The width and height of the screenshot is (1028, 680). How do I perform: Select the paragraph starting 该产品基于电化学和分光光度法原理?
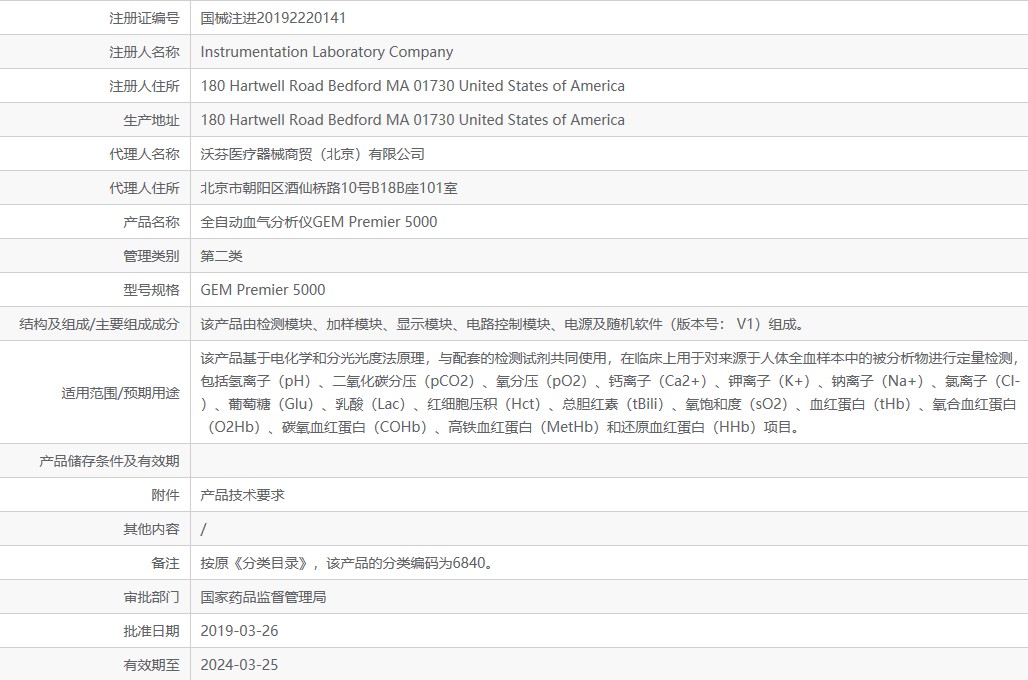click(610, 393)
